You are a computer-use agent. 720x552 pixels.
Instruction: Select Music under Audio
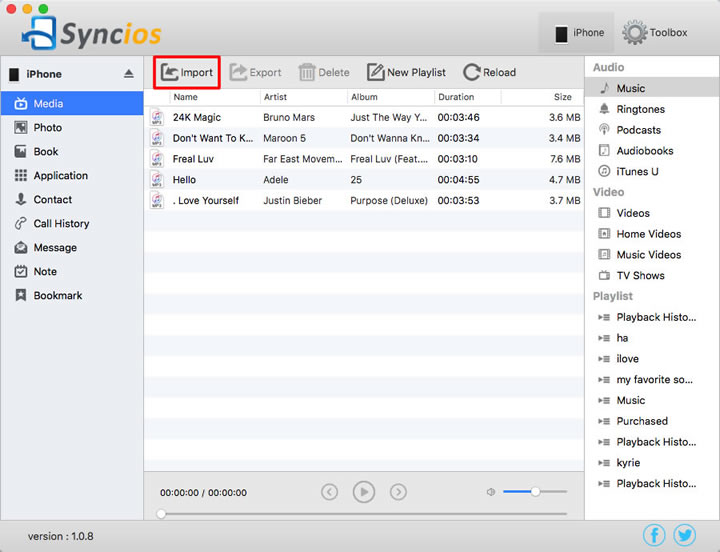click(x=652, y=88)
